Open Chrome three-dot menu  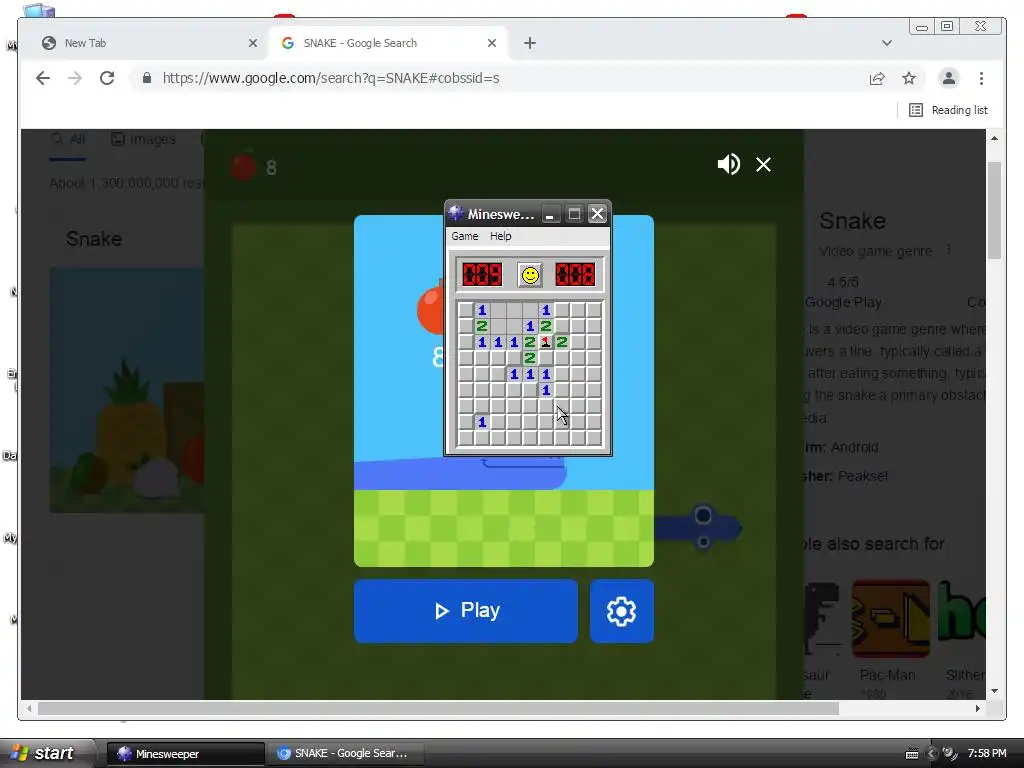pyautogui.click(x=982, y=78)
